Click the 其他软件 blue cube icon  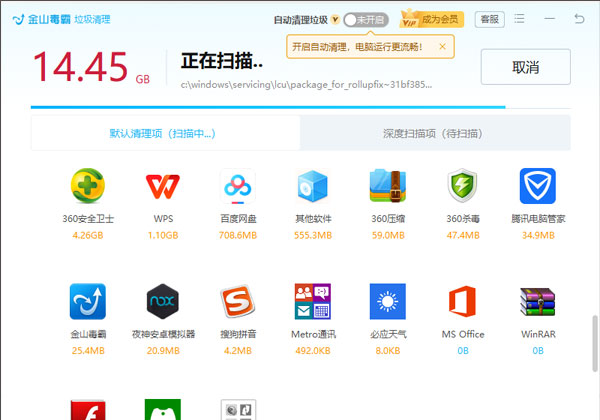pos(313,186)
